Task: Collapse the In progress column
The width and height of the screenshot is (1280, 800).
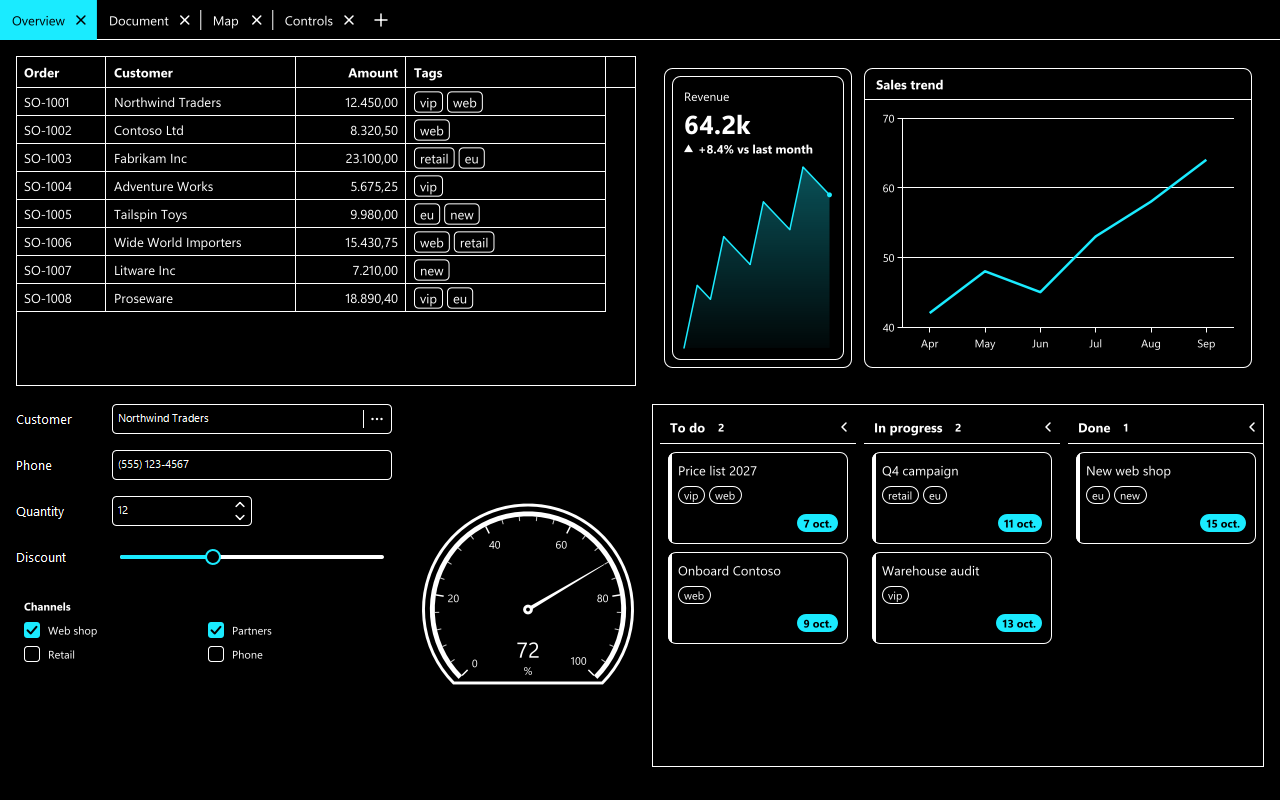Action: tap(1048, 427)
